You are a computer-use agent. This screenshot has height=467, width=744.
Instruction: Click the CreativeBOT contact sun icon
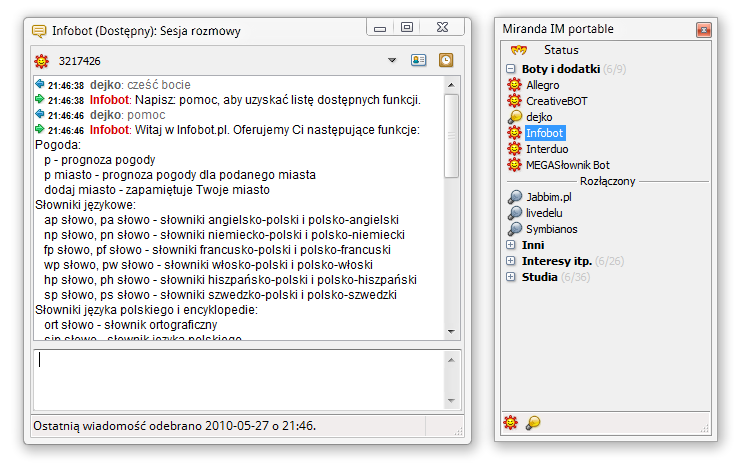[x=514, y=101]
